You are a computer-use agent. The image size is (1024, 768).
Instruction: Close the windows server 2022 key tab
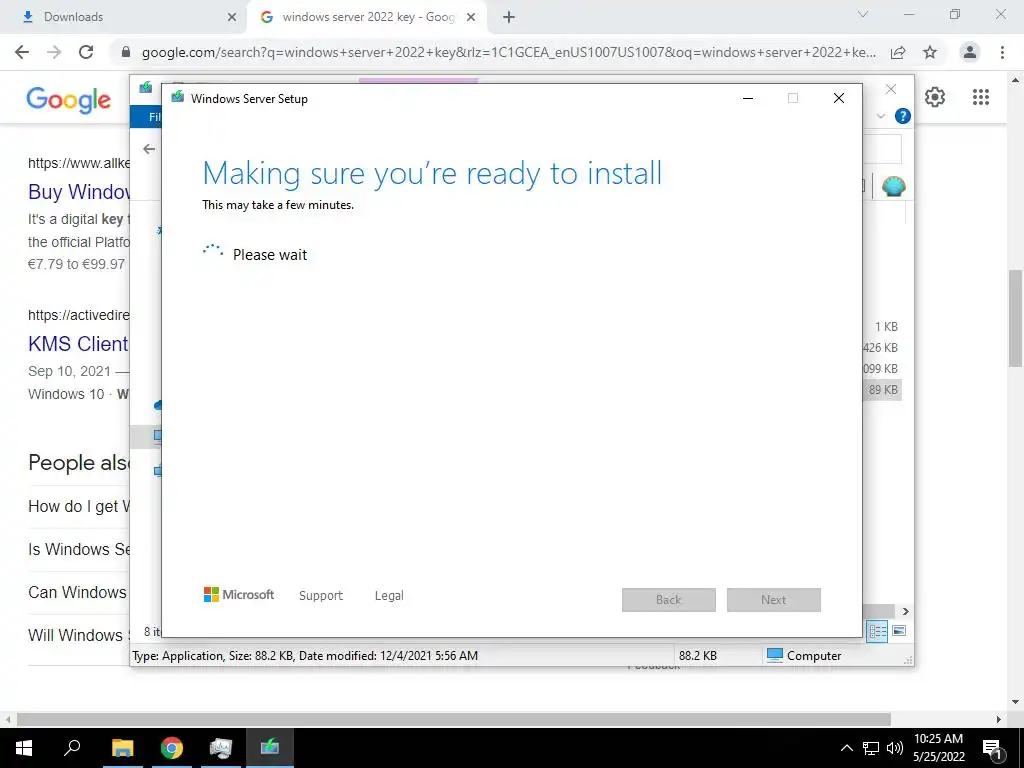click(x=471, y=17)
